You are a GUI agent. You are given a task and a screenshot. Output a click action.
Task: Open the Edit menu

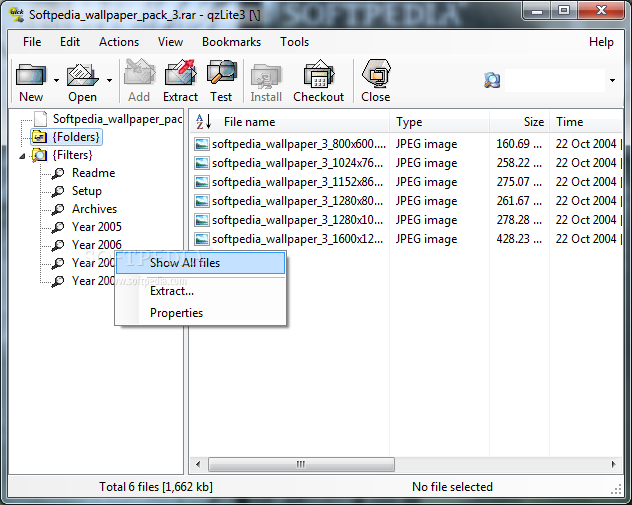pos(70,42)
